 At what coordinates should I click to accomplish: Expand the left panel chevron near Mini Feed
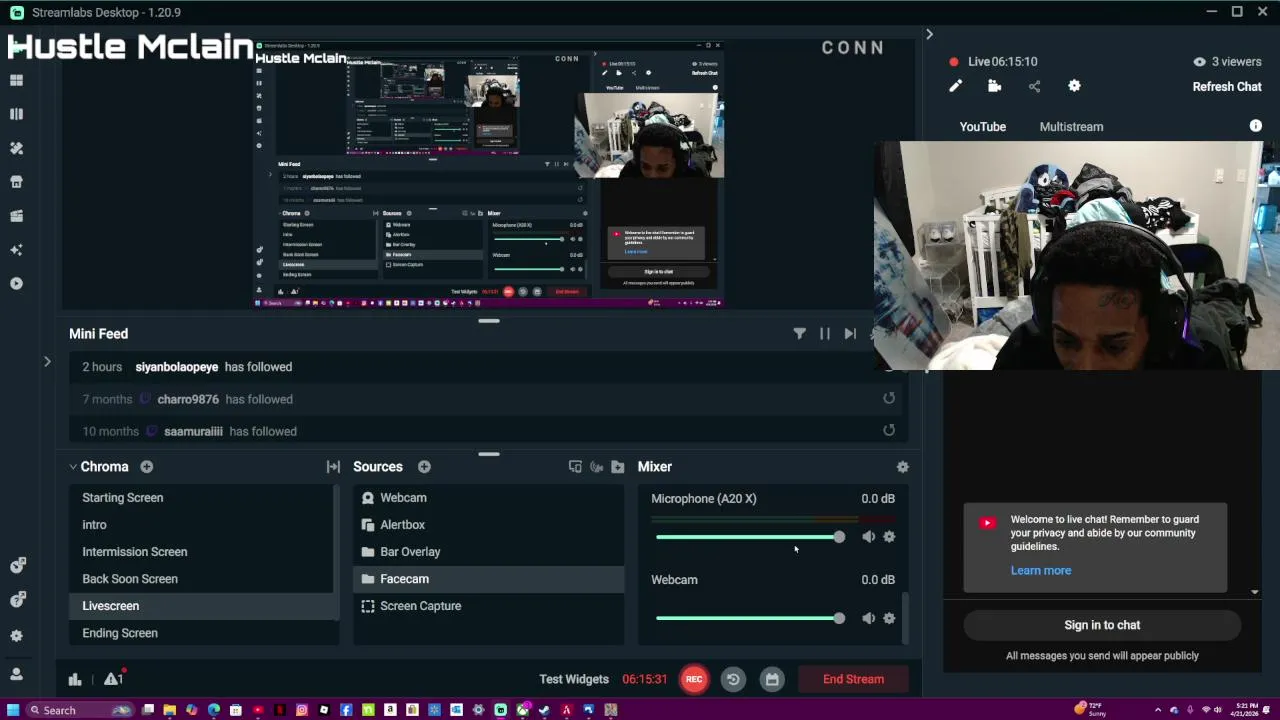click(x=47, y=362)
